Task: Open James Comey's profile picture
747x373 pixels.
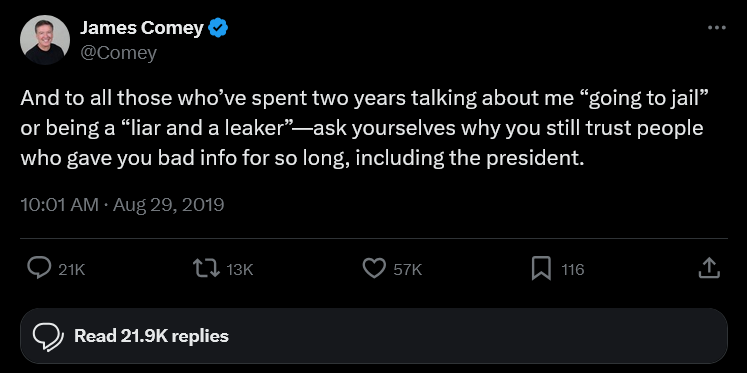Action: coord(45,40)
